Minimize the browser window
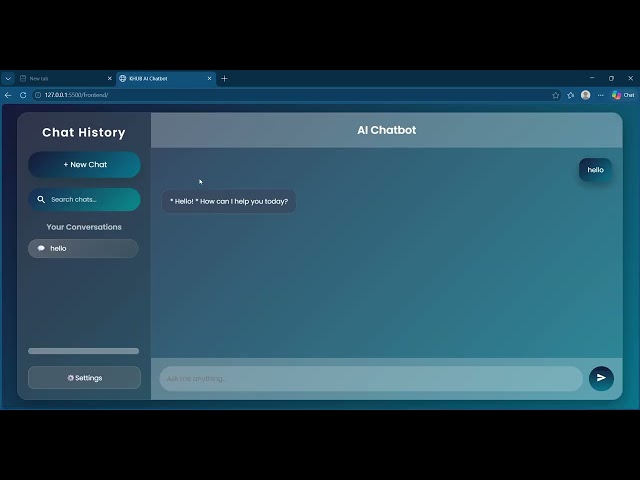This screenshot has height=480, width=640. click(x=592, y=78)
